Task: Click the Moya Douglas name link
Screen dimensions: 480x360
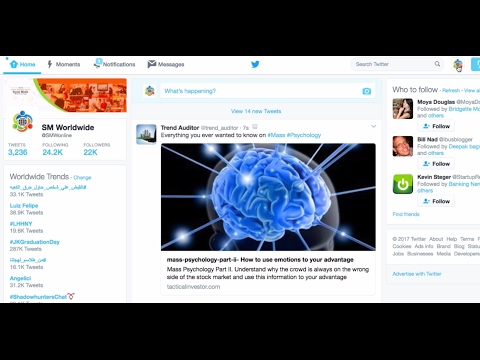Action: 436,102
